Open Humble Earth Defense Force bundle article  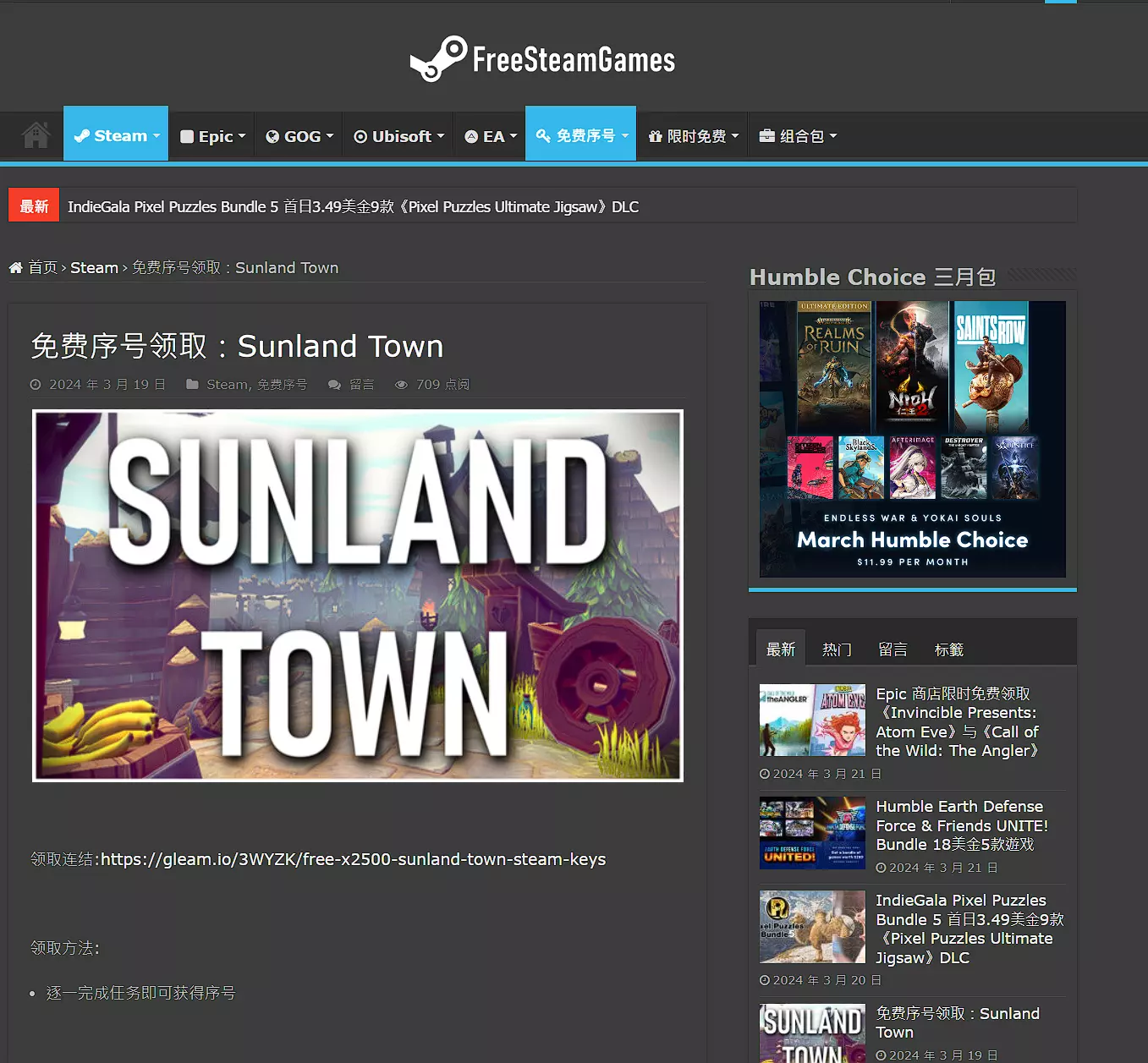click(x=961, y=825)
